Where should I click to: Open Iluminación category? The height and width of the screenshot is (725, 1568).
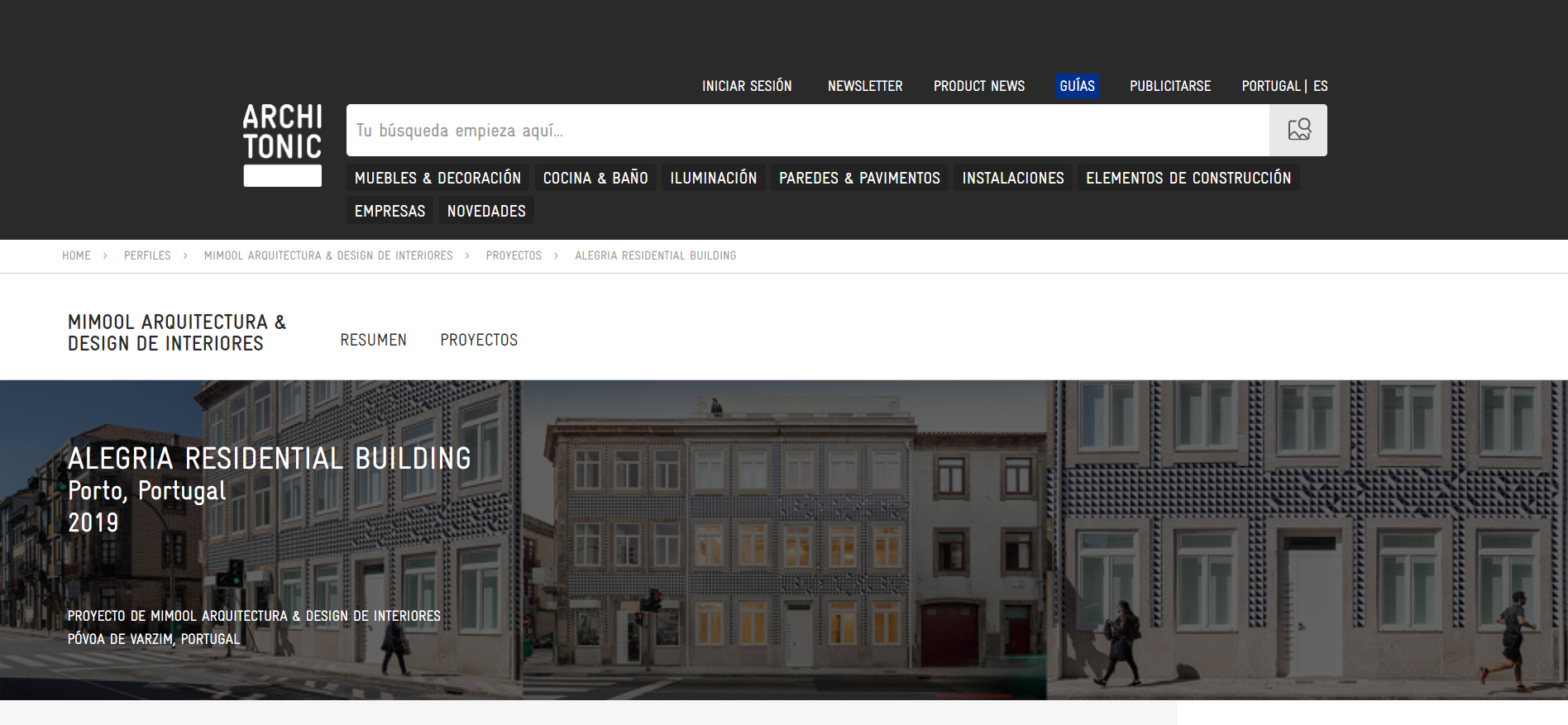[714, 178]
